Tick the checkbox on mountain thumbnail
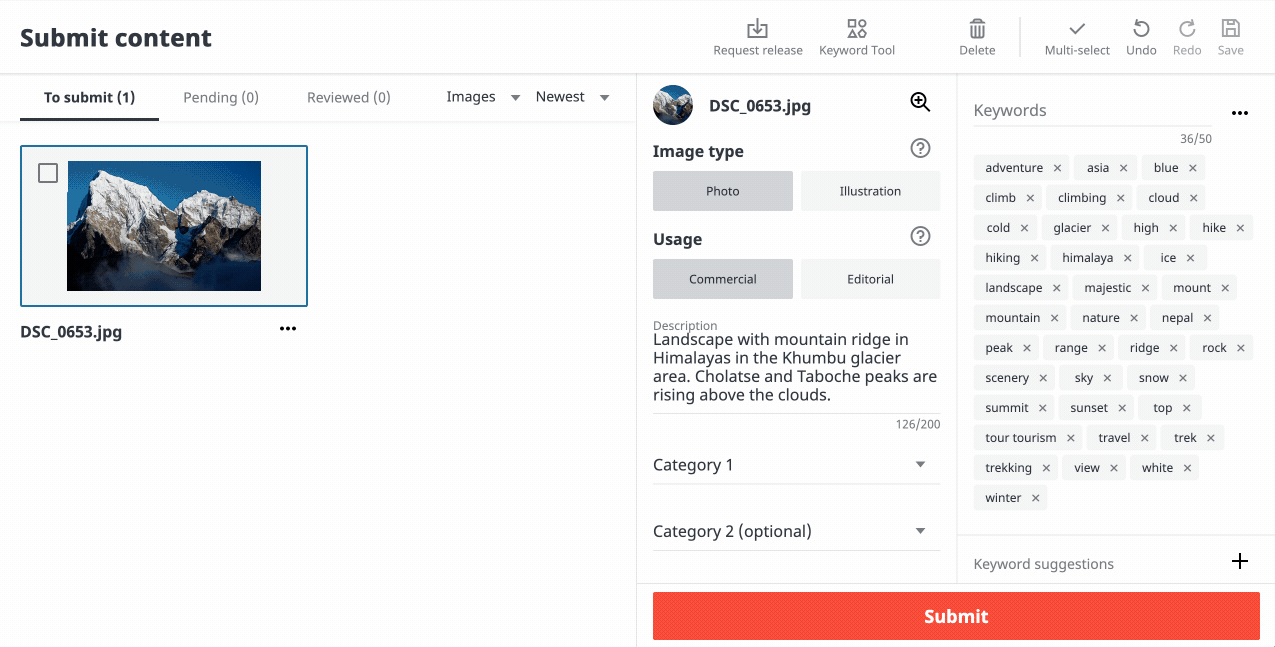Image resolution: width=1275 pixels, height=647 pixels. pyautogui.click(x=48, y=174)
